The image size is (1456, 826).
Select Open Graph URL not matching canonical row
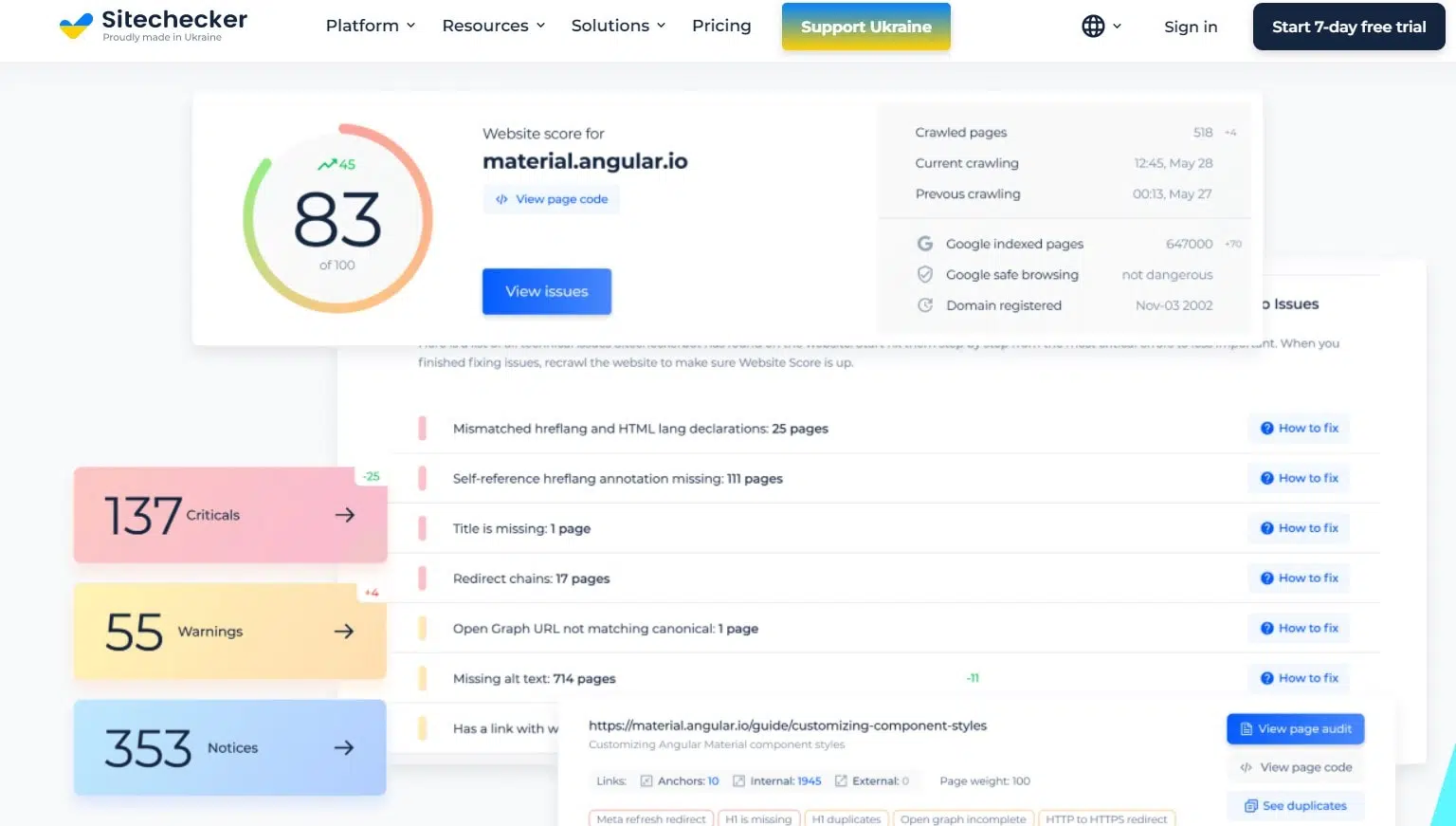885,628
